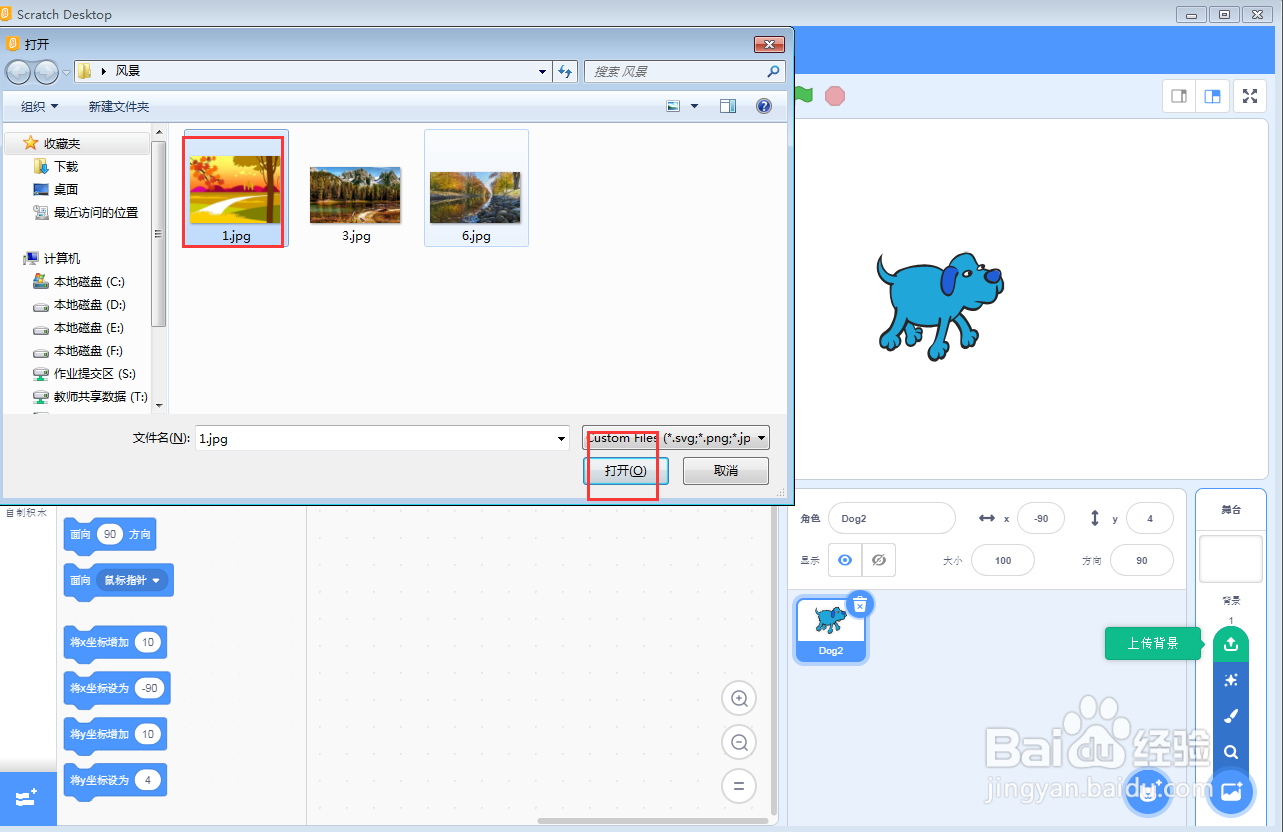Zoom out the code workspace
Image resolution: width=1283 pixels, height=832 pixels.
tap(740, 742)
